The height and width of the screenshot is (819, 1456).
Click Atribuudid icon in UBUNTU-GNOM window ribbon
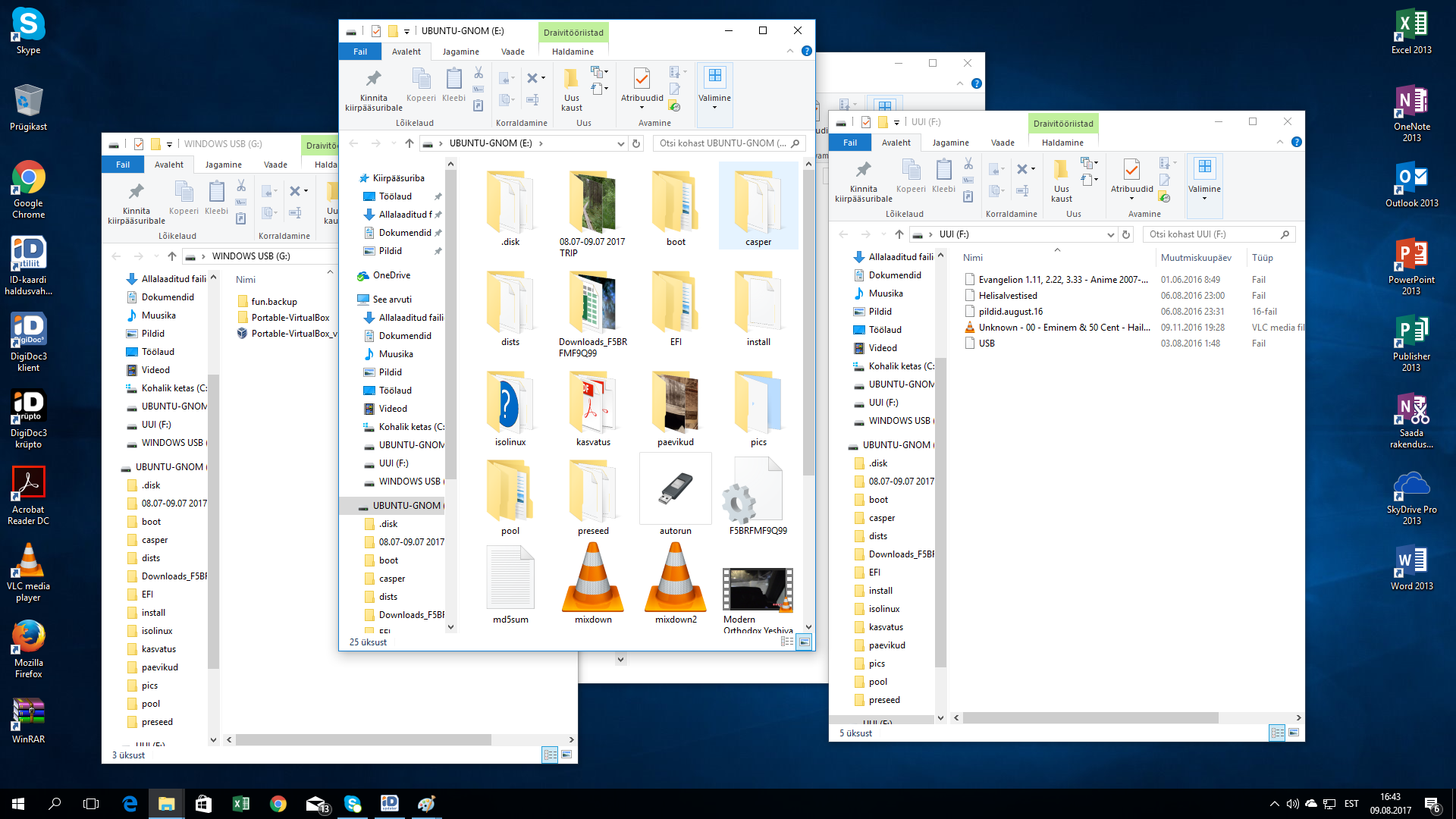click(x=642, y=79)
